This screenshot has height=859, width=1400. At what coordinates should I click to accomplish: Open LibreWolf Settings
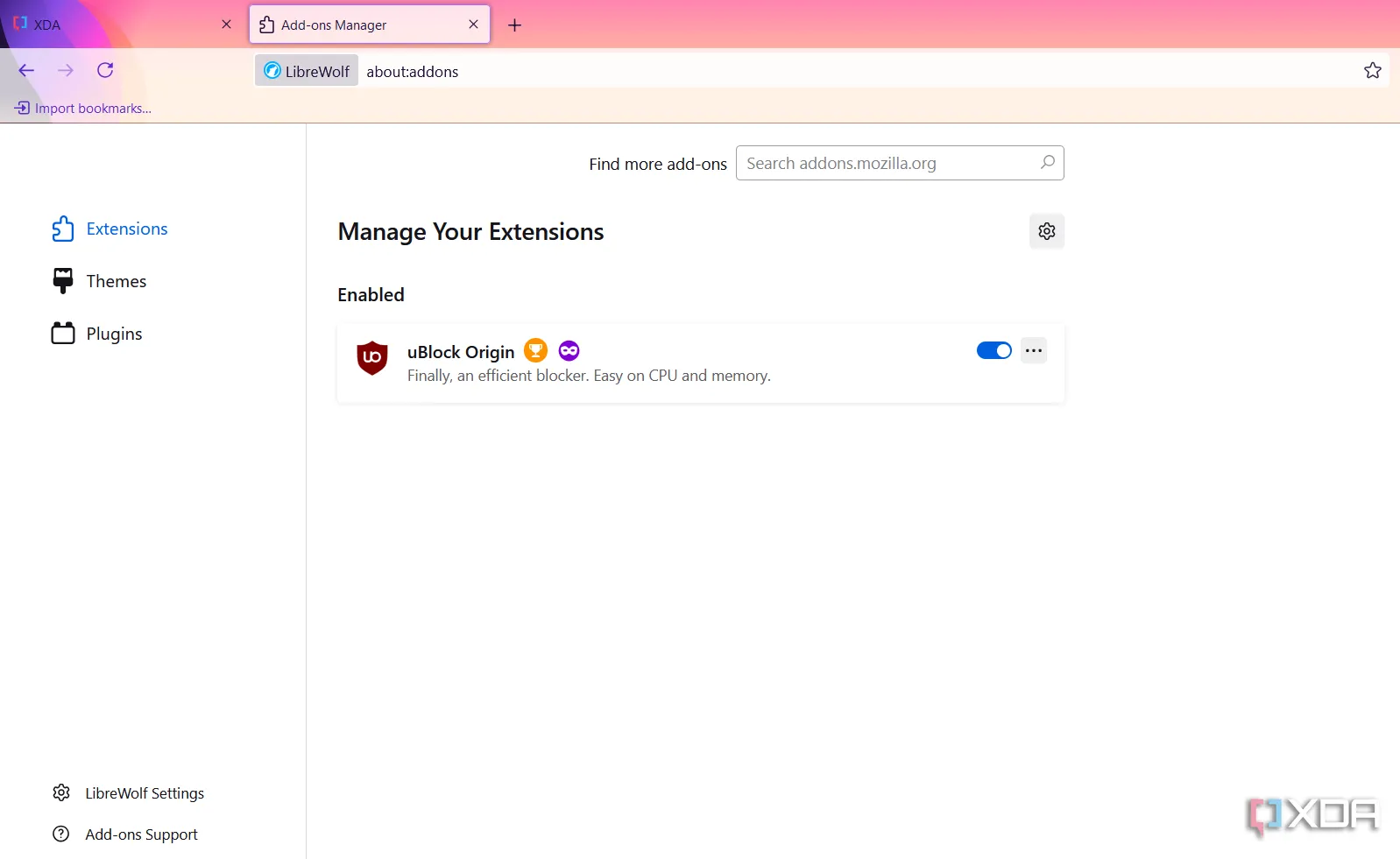coord(128,793)
